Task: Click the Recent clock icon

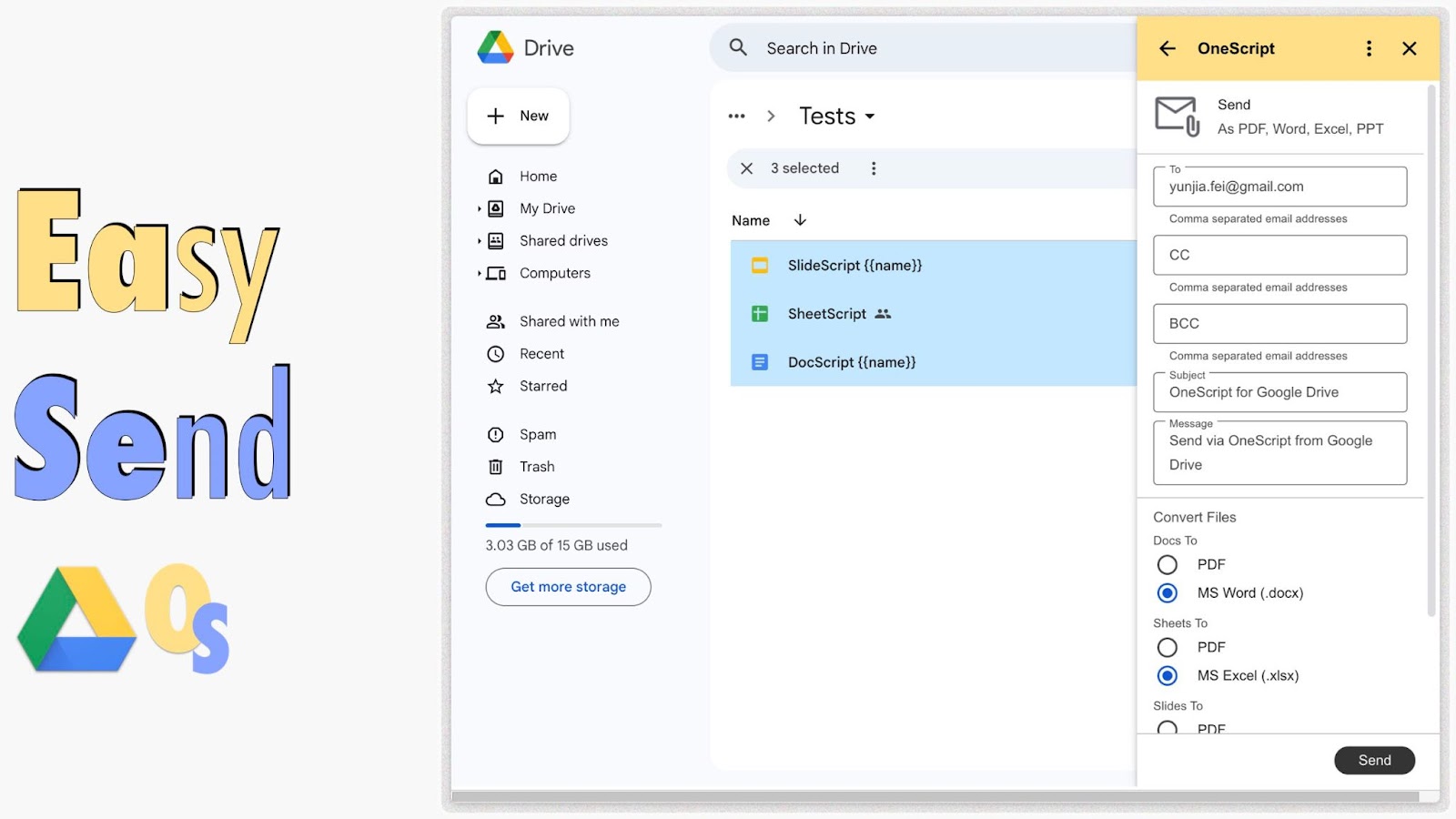Action: (496, 354)
